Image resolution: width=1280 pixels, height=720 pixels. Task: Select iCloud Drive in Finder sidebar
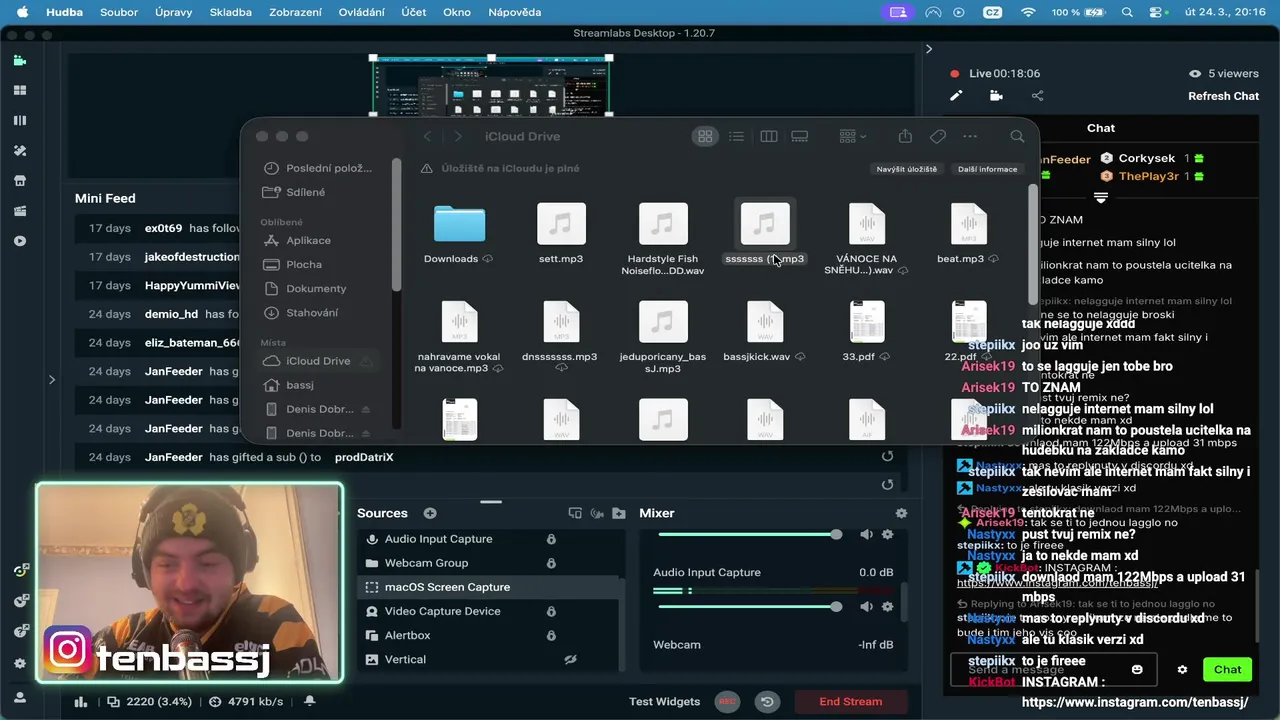pos(318,361)
